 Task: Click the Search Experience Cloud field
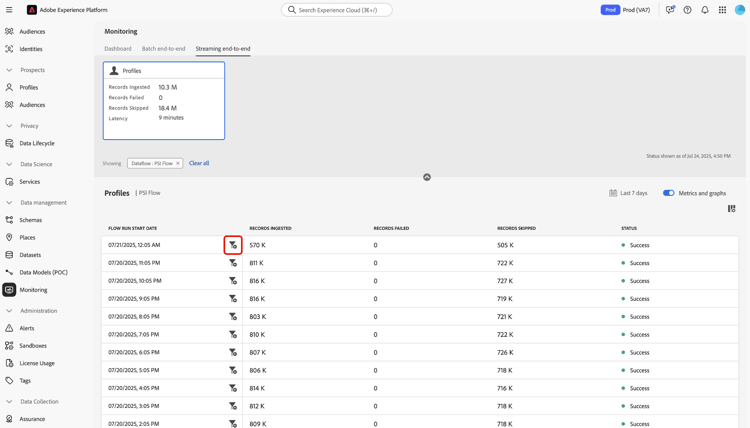pyautogui.click(x=337, y=10)
